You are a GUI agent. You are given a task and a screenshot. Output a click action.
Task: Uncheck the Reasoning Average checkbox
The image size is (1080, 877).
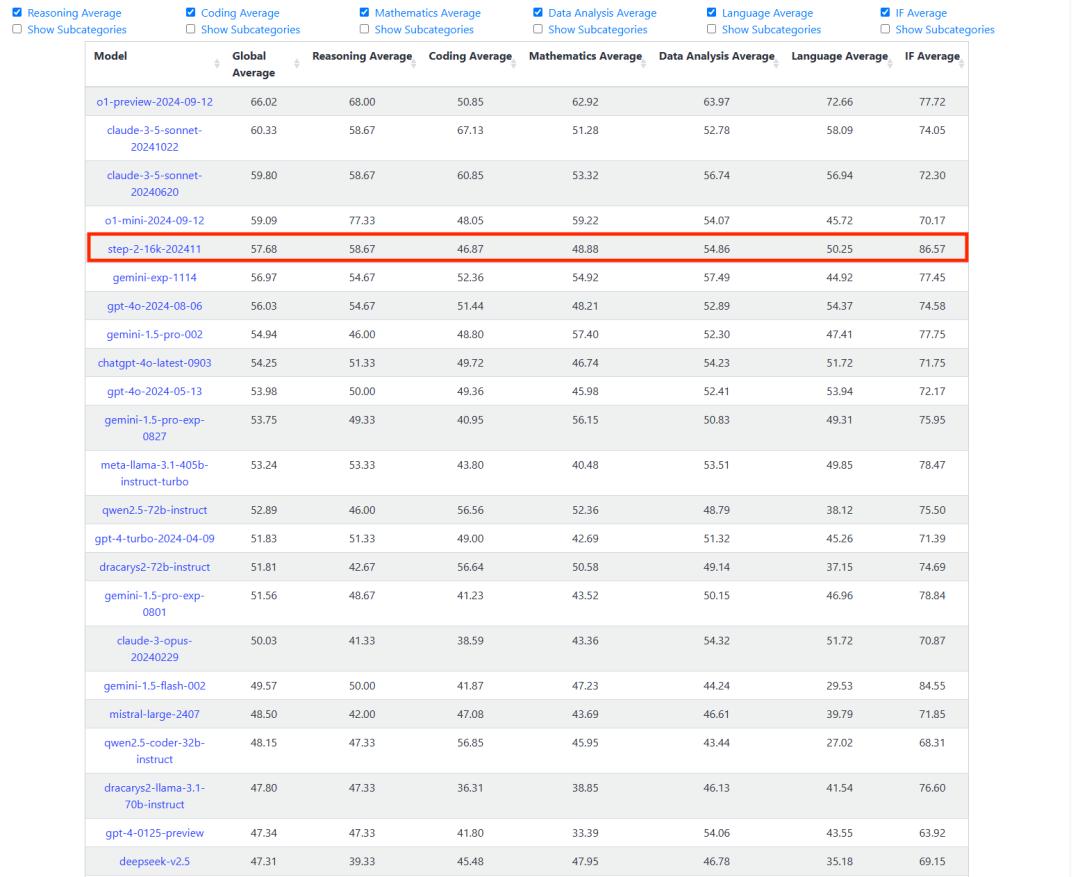(15, 13)
